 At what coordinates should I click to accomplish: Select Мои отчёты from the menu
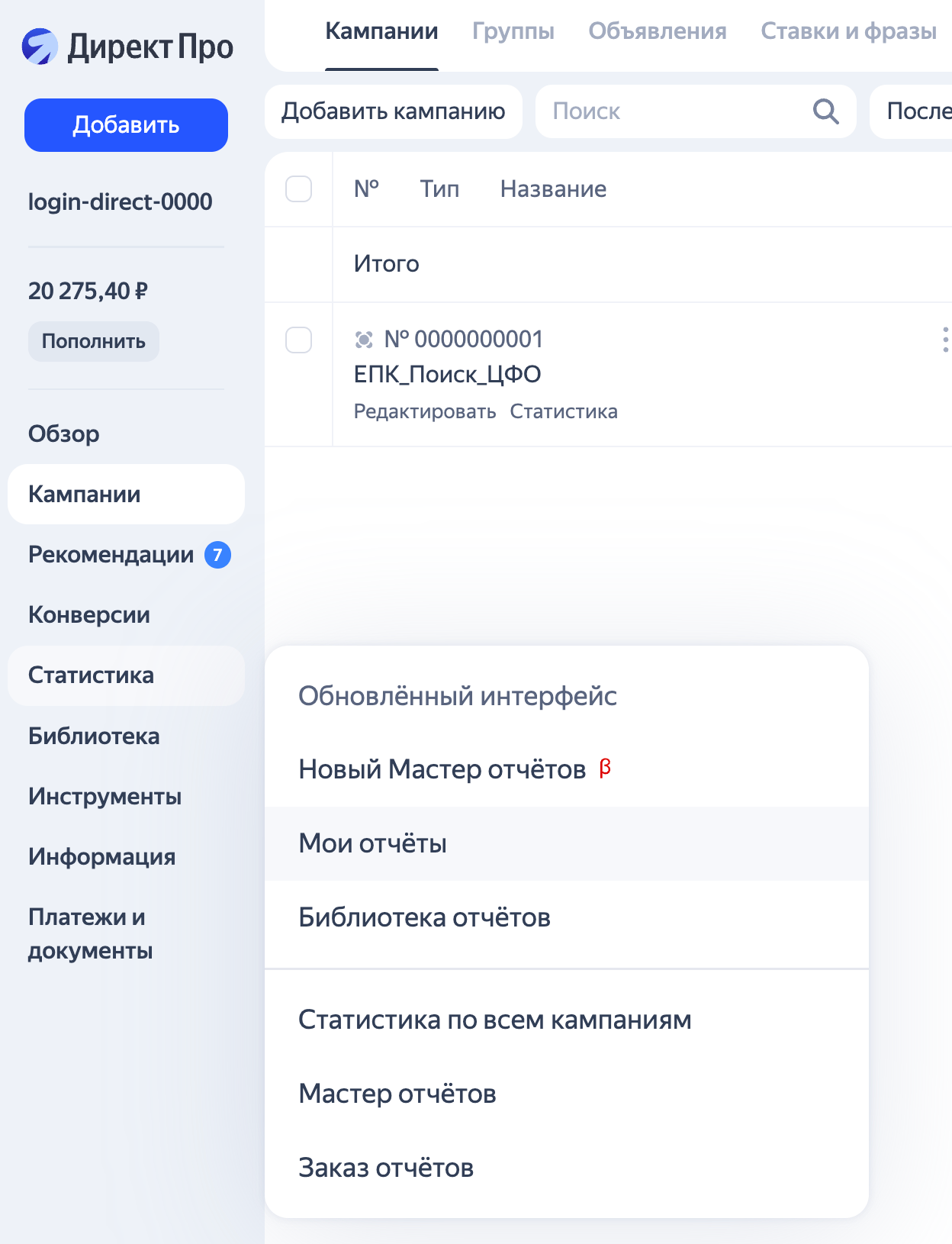372,843
